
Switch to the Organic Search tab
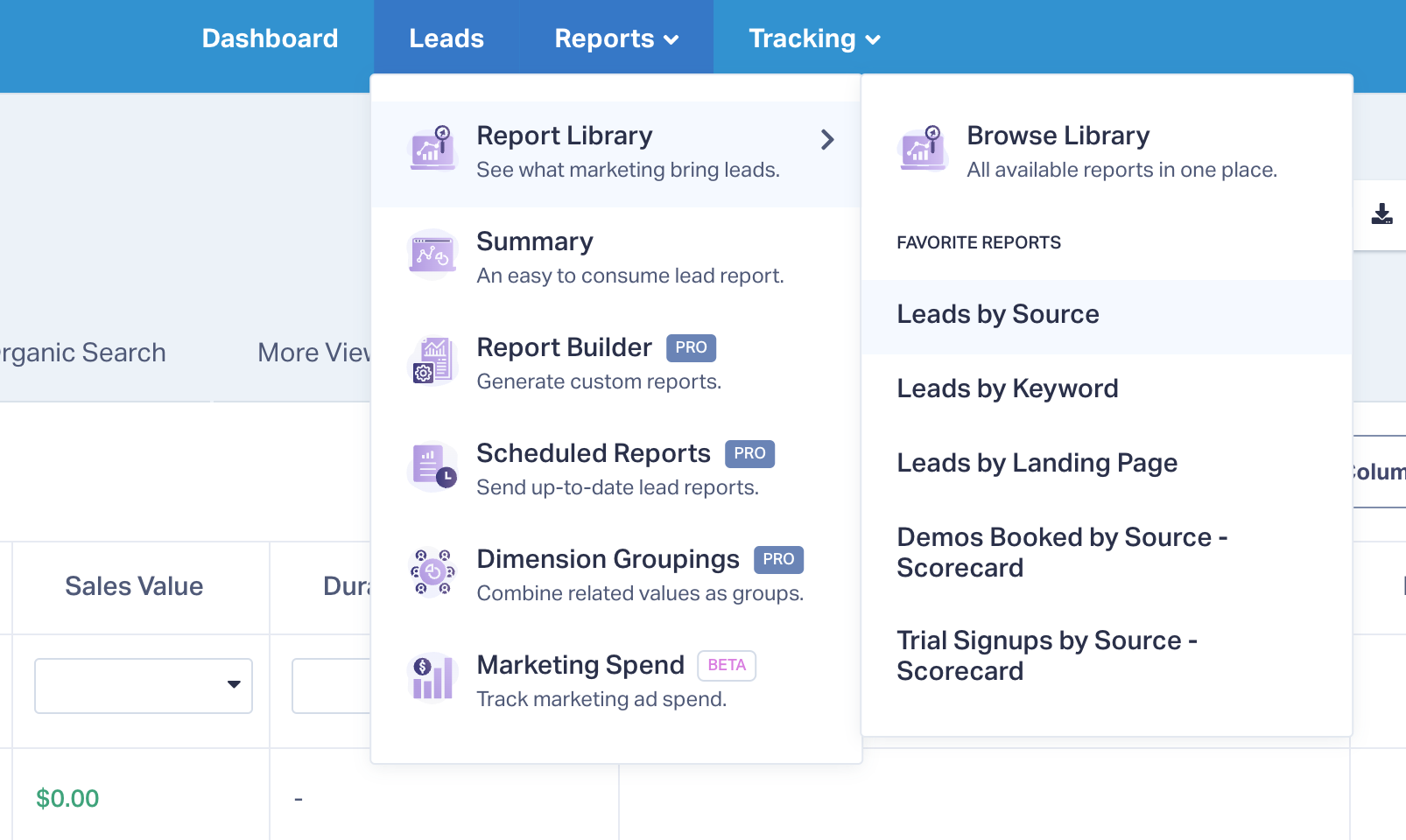pyautogui.click(x=83, y=353)
